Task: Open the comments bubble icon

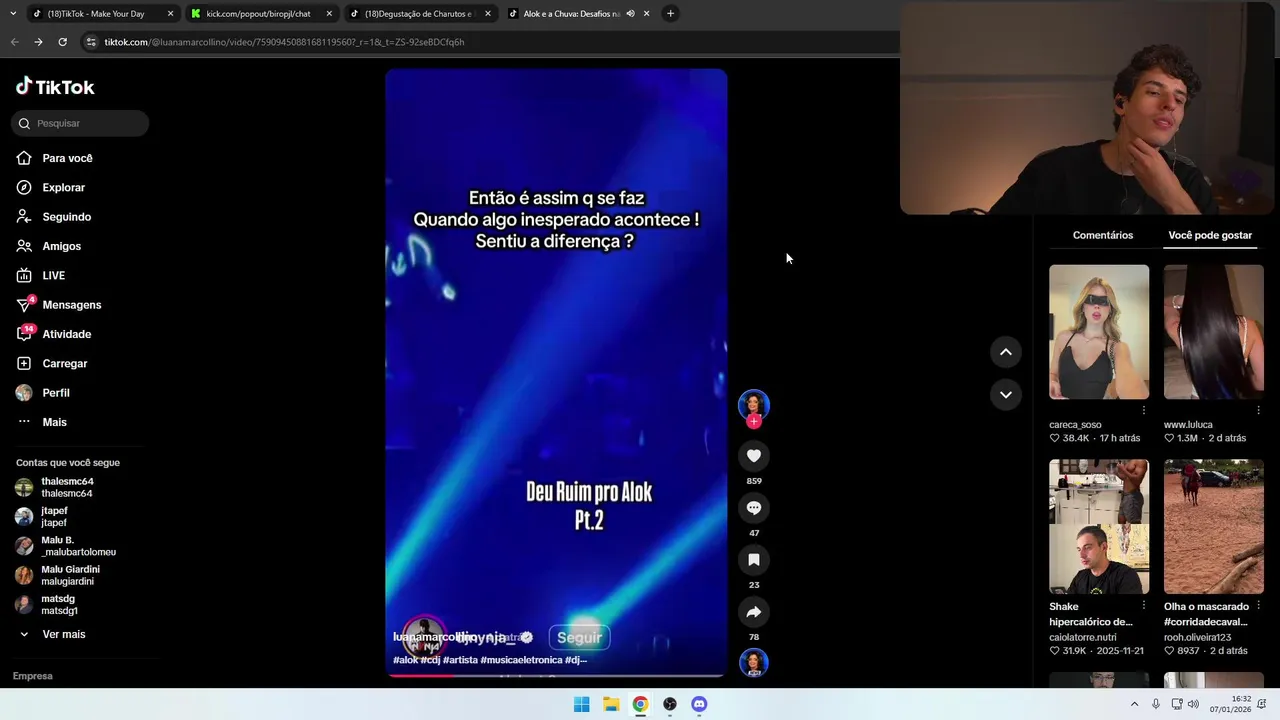Action: tap(754, 508)
